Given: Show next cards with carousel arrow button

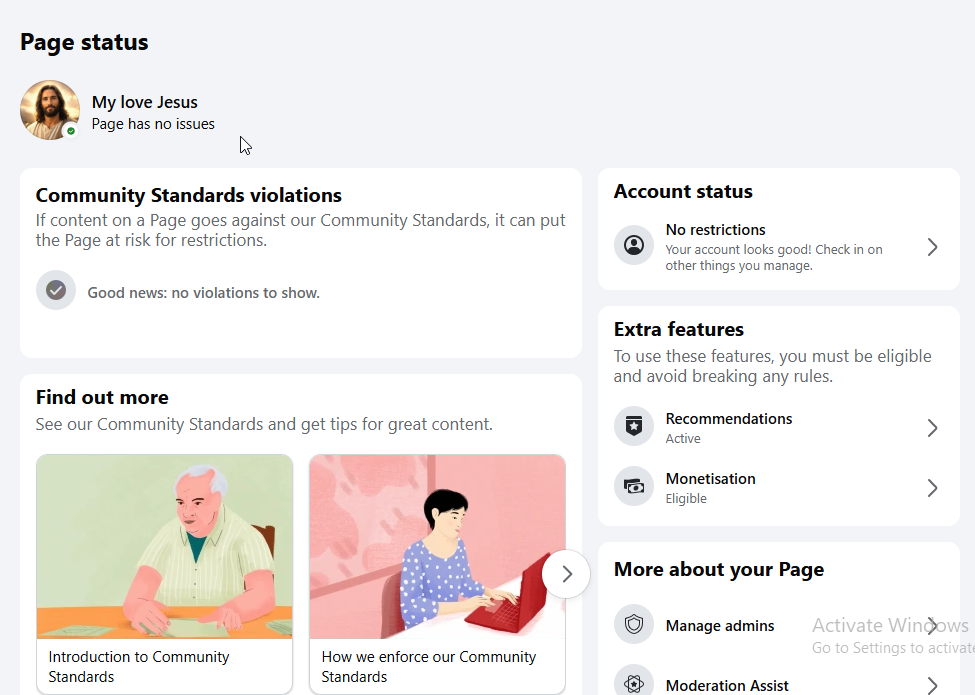Looking at the screenshot, I should click(566, 574).
